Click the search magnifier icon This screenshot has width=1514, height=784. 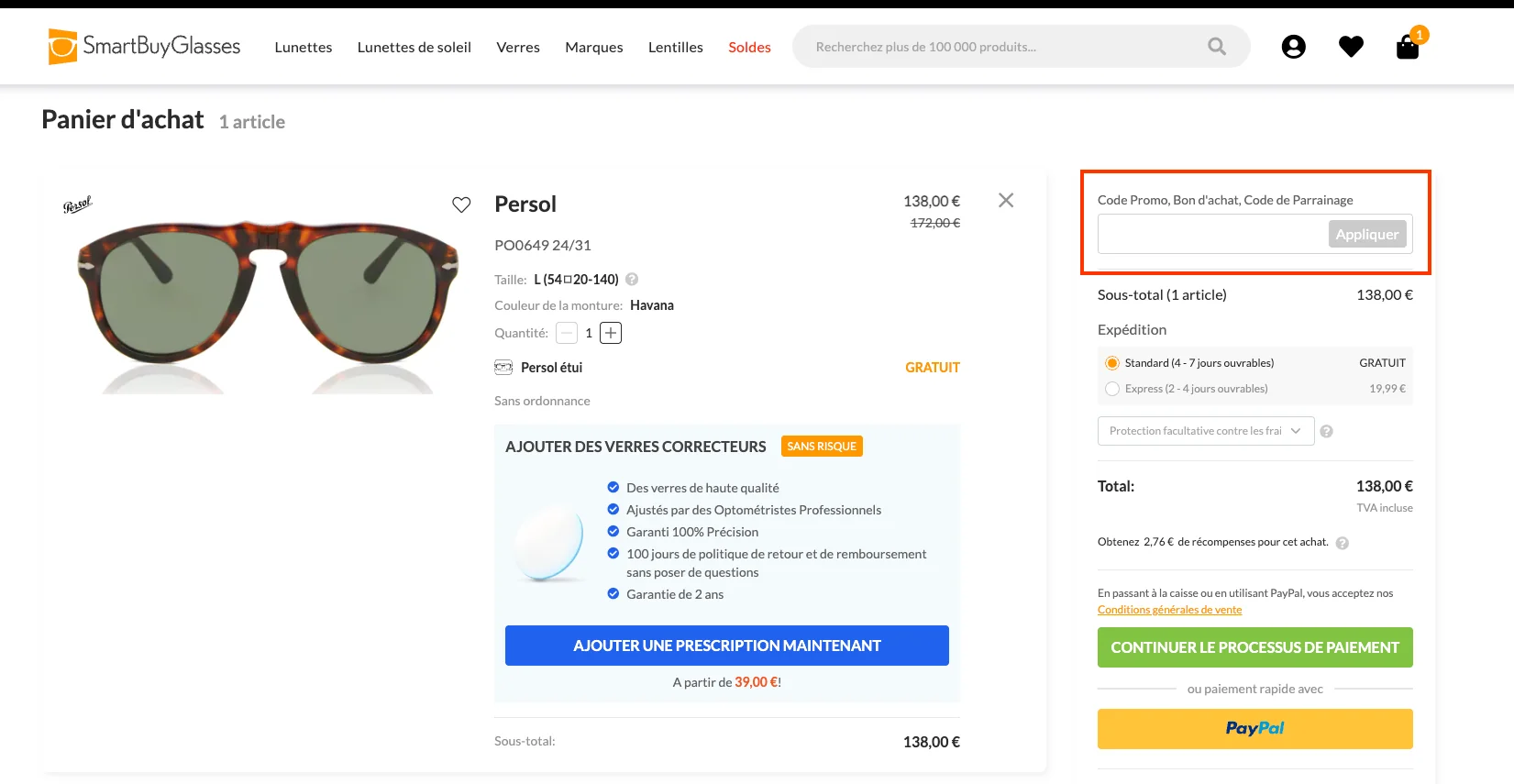point(1217,47)
